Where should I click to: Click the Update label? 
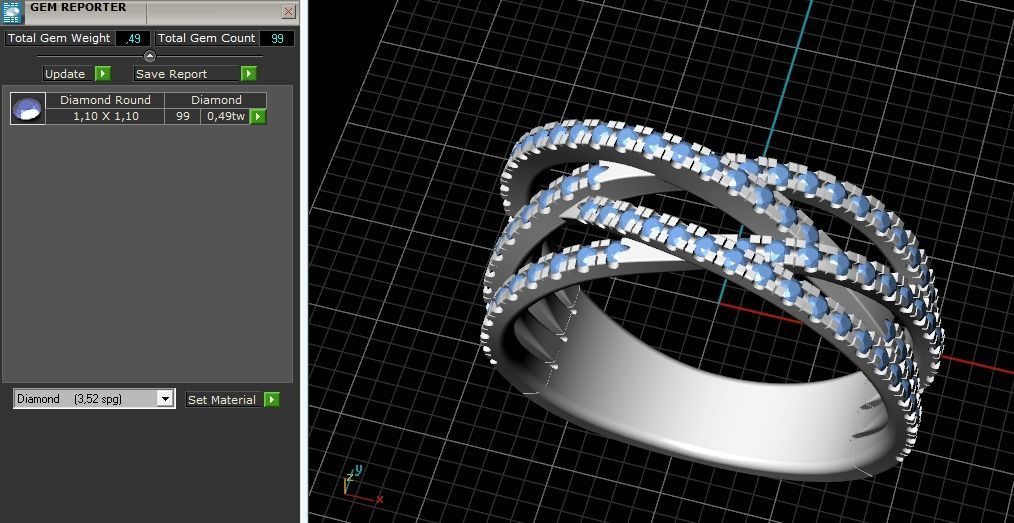coord(65,74)
